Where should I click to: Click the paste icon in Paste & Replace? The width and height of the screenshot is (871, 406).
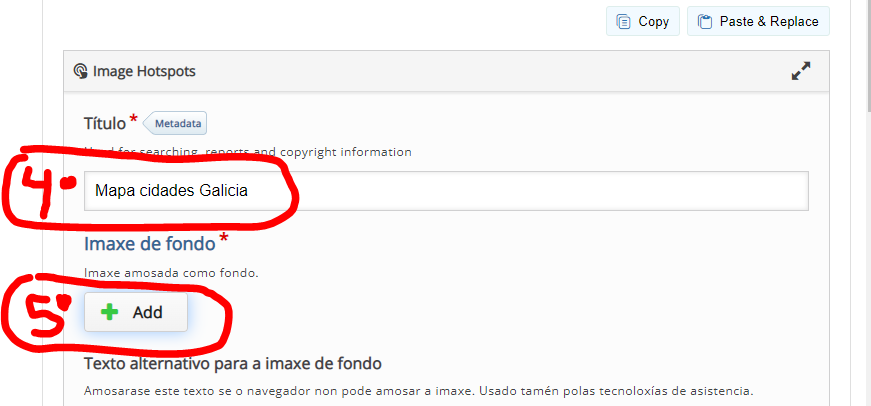tap(705, 21)
